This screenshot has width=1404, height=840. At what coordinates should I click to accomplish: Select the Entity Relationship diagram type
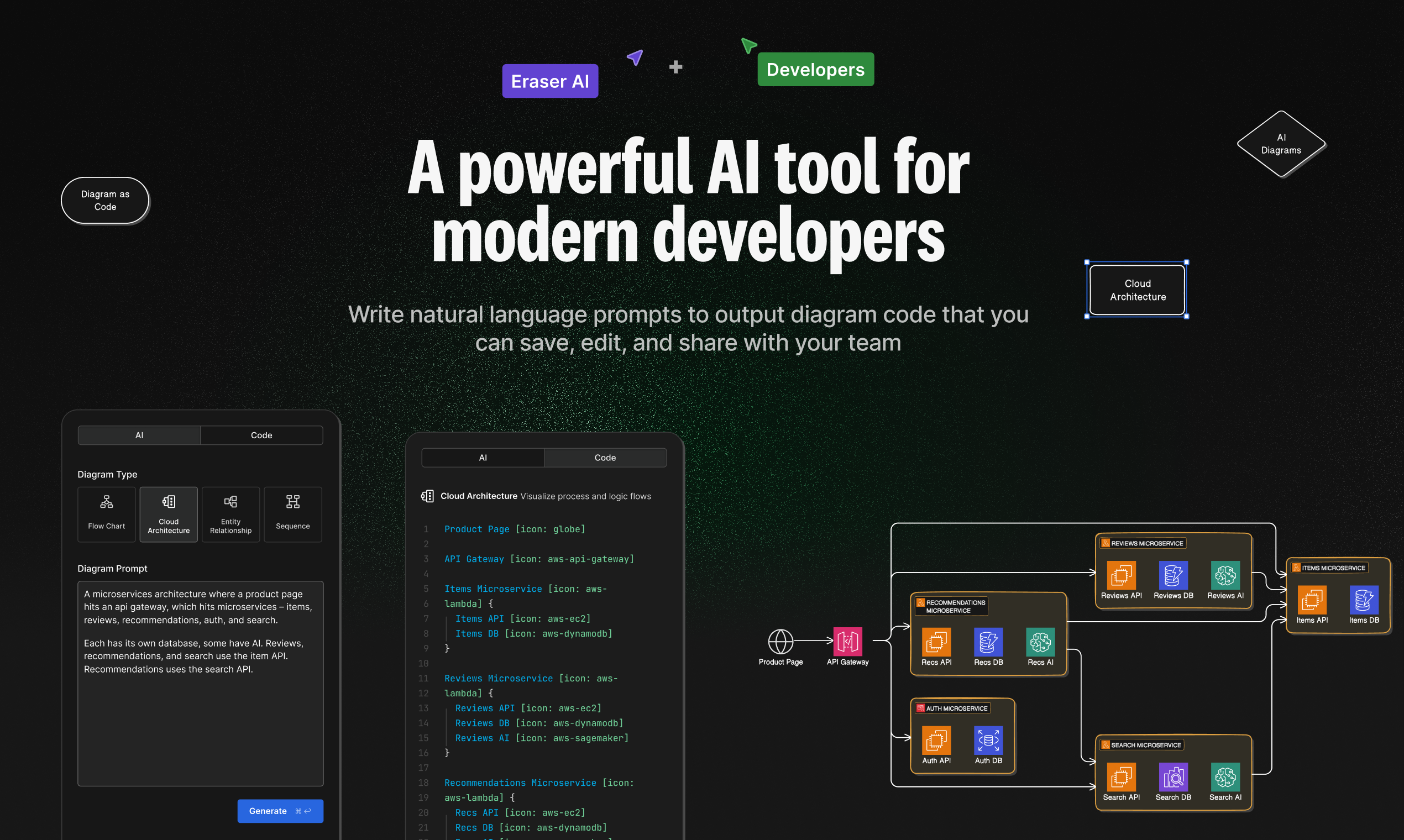[x=230, y=514]
